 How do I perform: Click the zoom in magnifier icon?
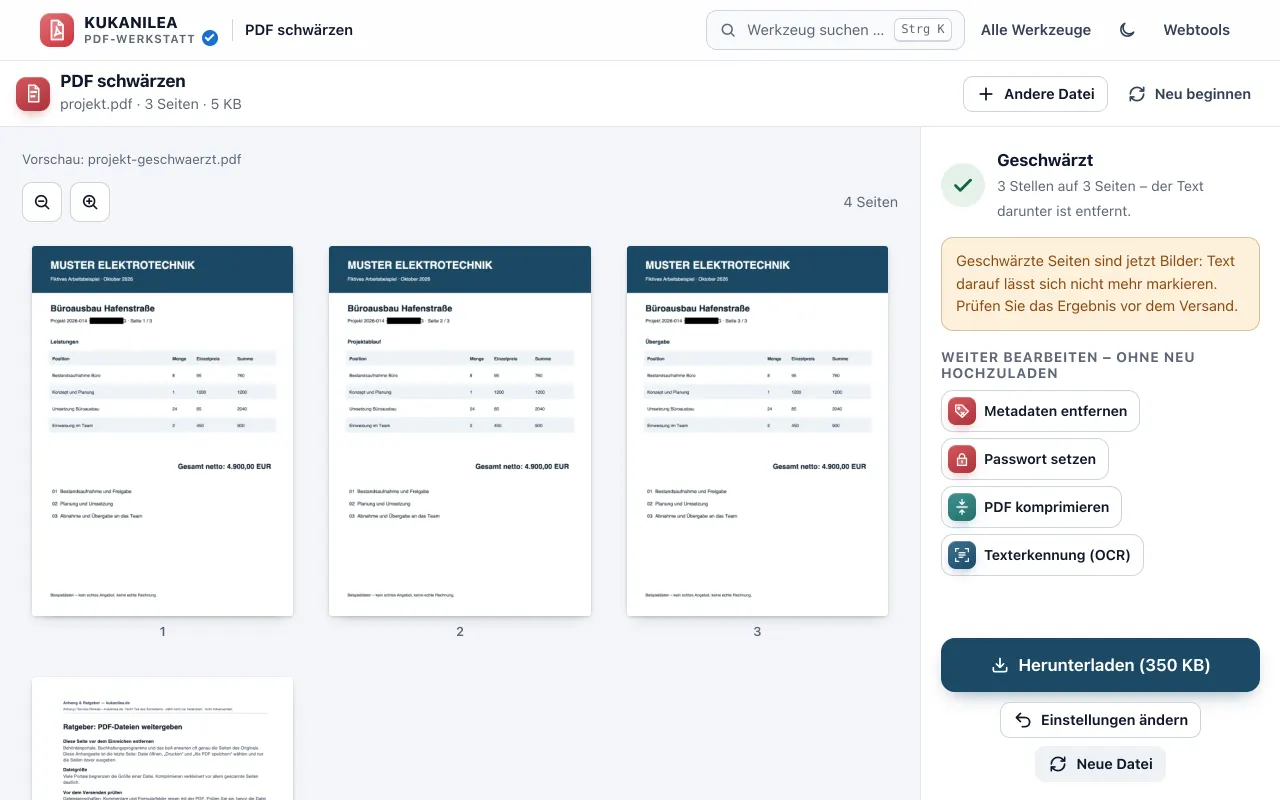point(90,202)
